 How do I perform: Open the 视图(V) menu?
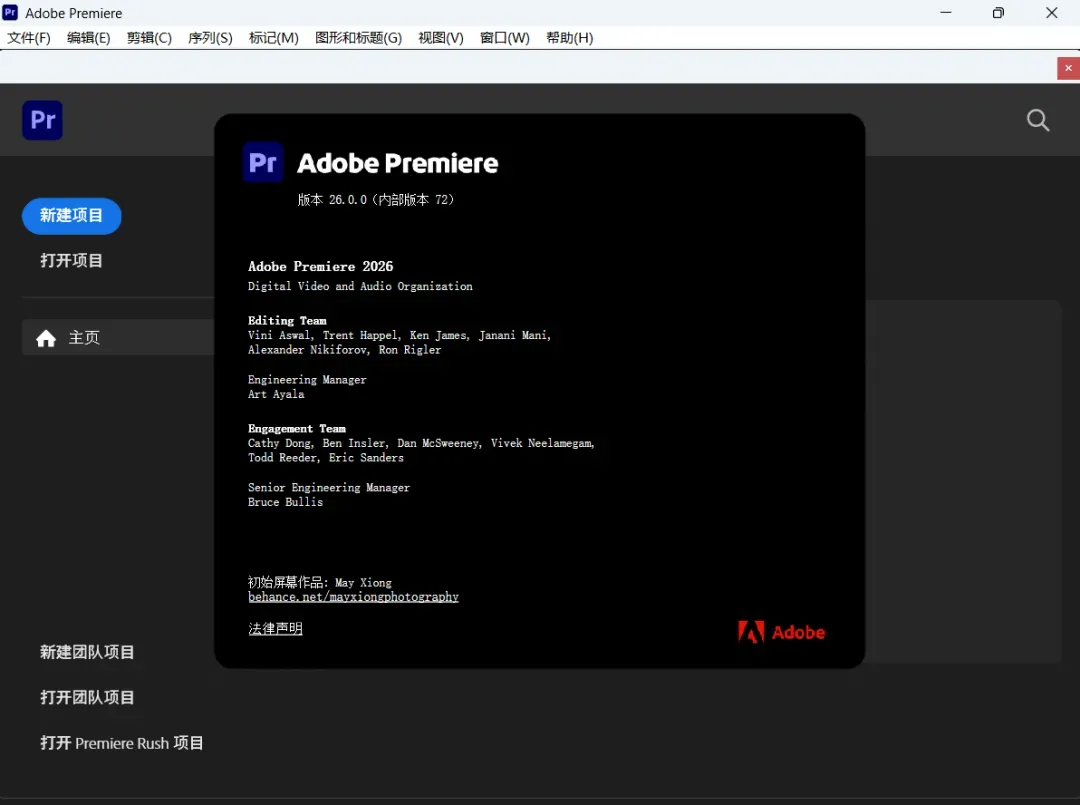point(441,38)
